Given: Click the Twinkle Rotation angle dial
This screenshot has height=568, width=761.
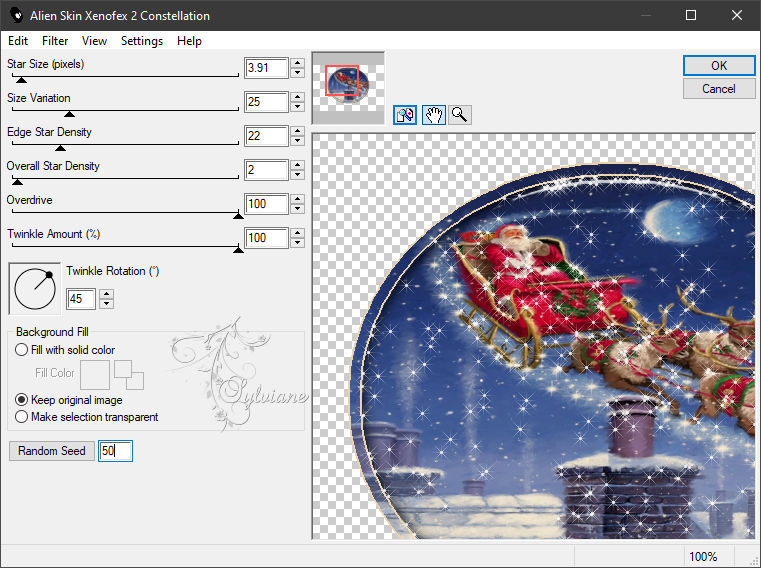Looking at the screenshot, I should [35, 288].
